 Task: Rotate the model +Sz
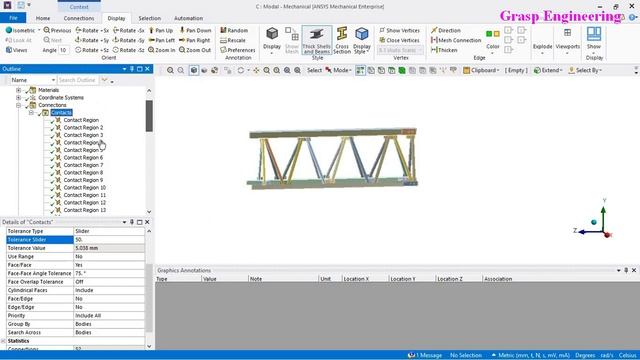(x=92, y=50)
